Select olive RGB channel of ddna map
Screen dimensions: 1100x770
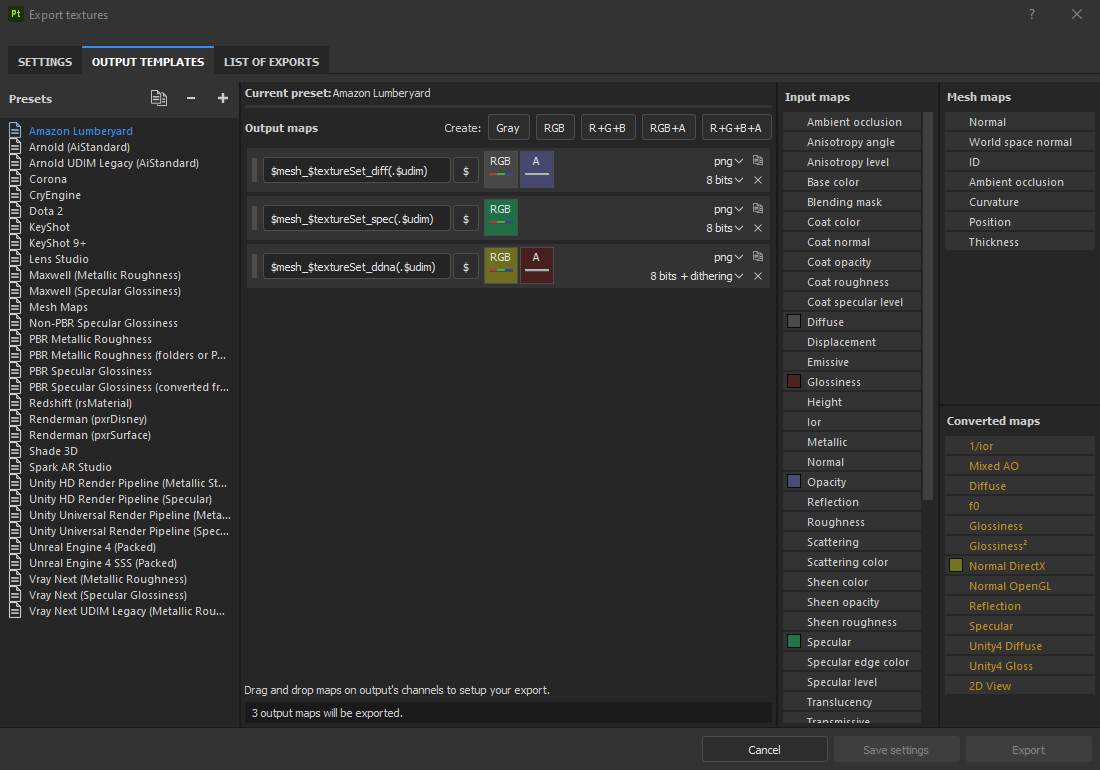click(x=501, y=265)
